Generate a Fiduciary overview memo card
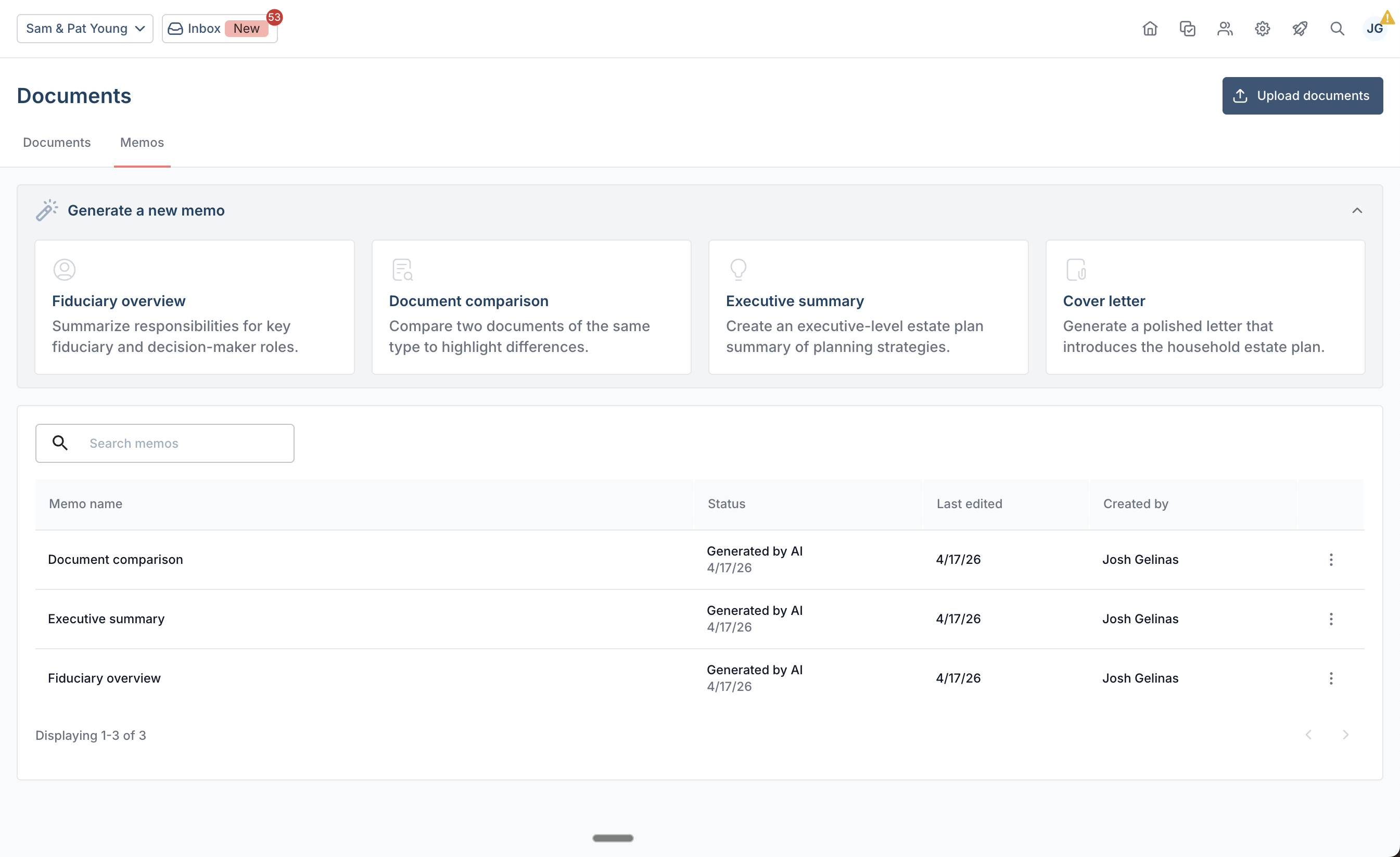Viewport: 1400px width, 857px height. point(194,307)
